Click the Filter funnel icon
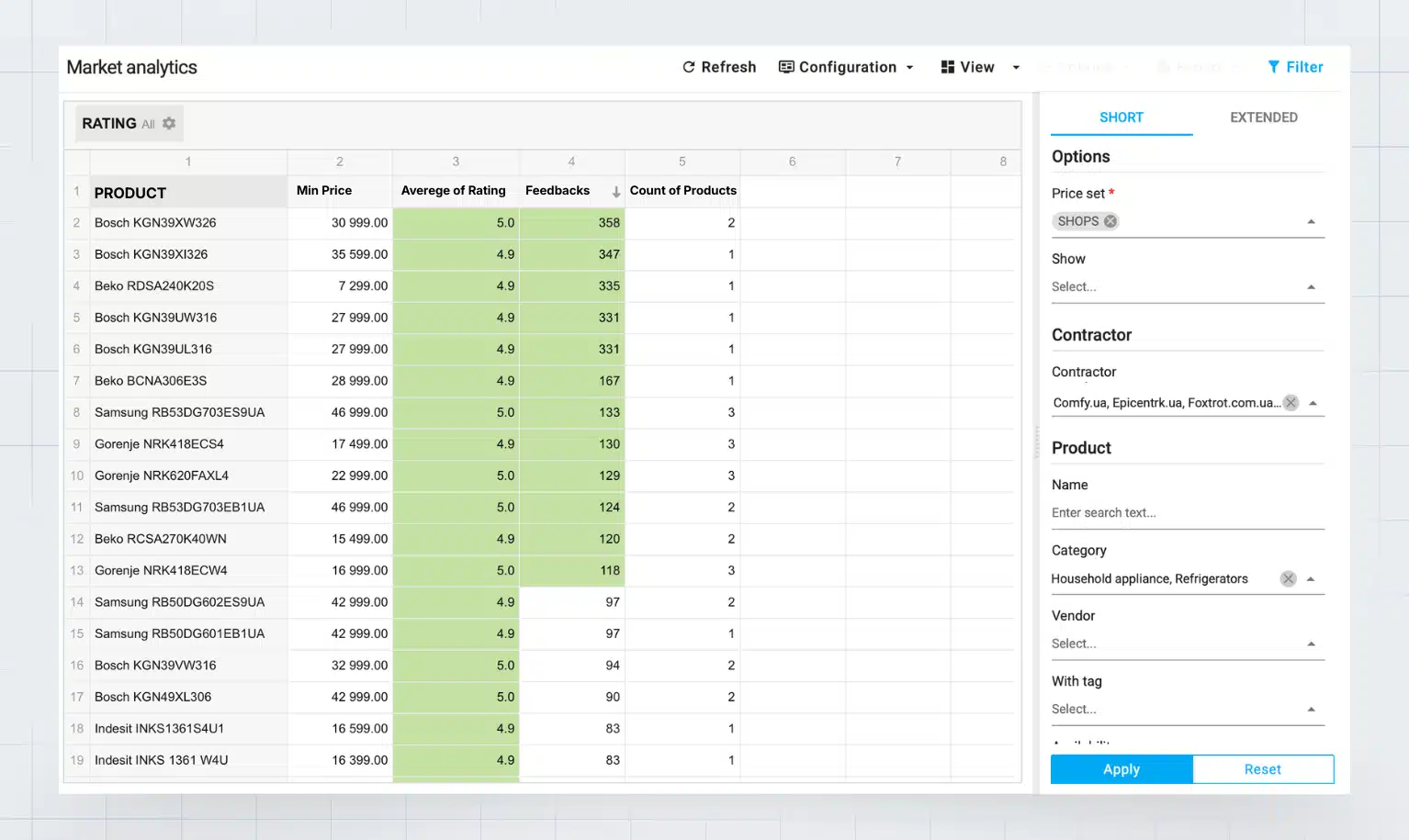This screenshot has width=1409, height=840. click(1274, 67)
